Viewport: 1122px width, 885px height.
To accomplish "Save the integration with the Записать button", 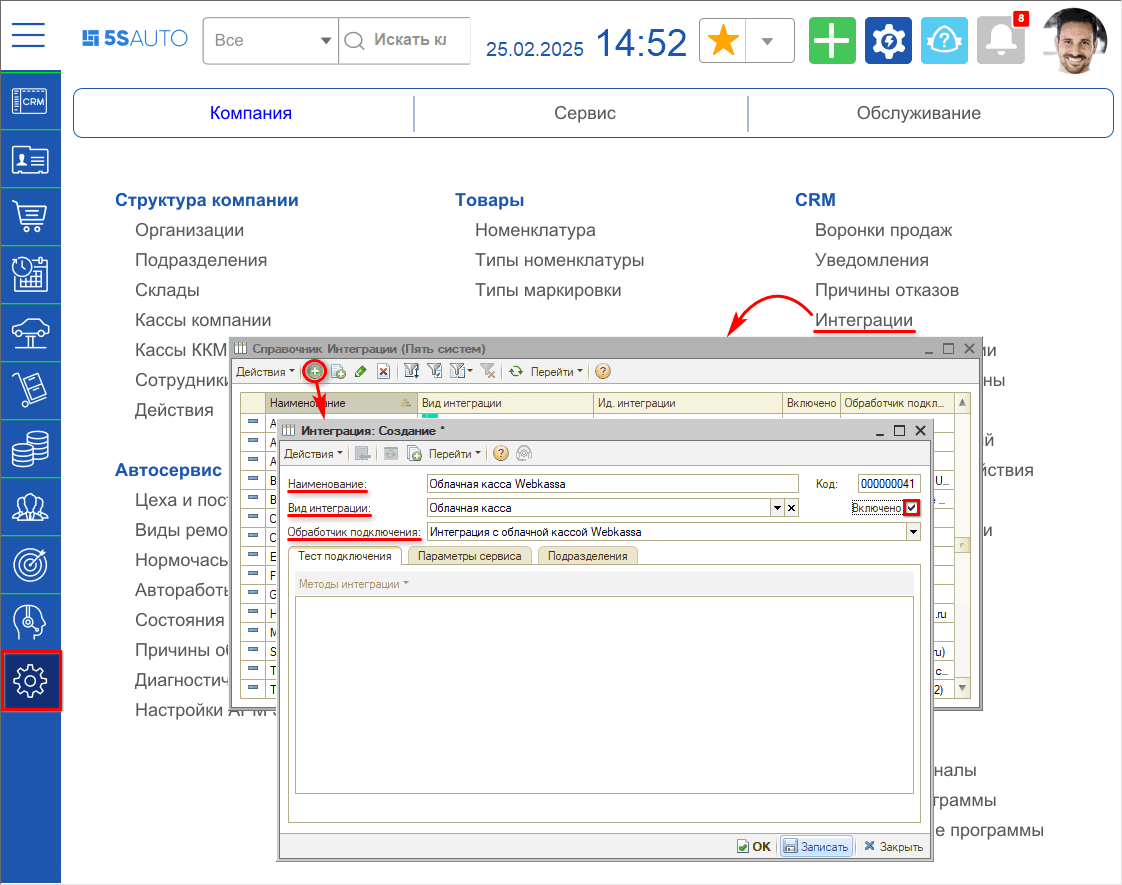I will [816, 846].
